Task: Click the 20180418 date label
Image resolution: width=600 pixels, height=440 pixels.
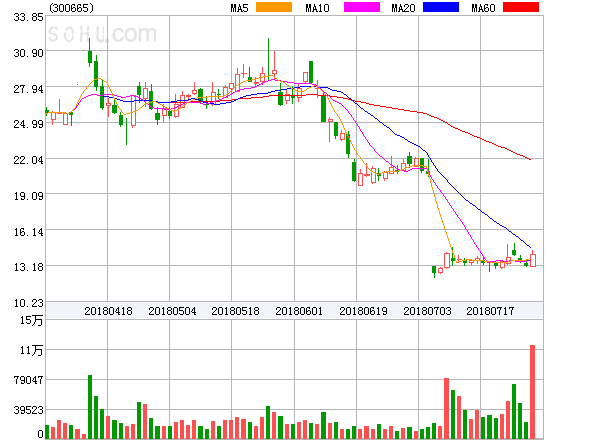Action: 108,311
